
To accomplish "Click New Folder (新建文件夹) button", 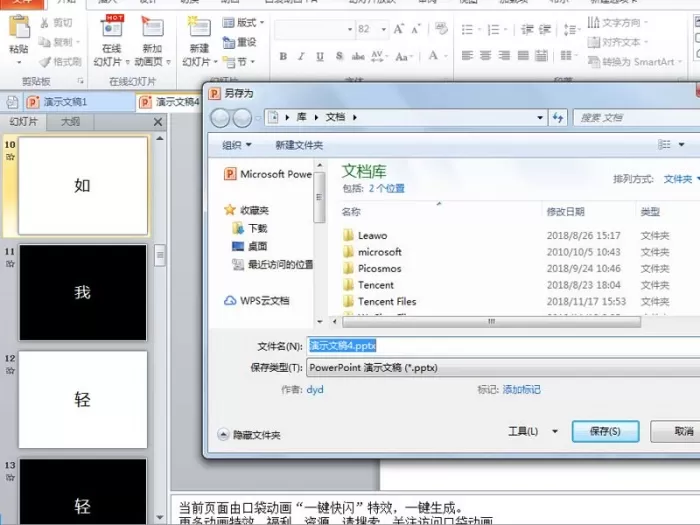I will coord(299,145).
